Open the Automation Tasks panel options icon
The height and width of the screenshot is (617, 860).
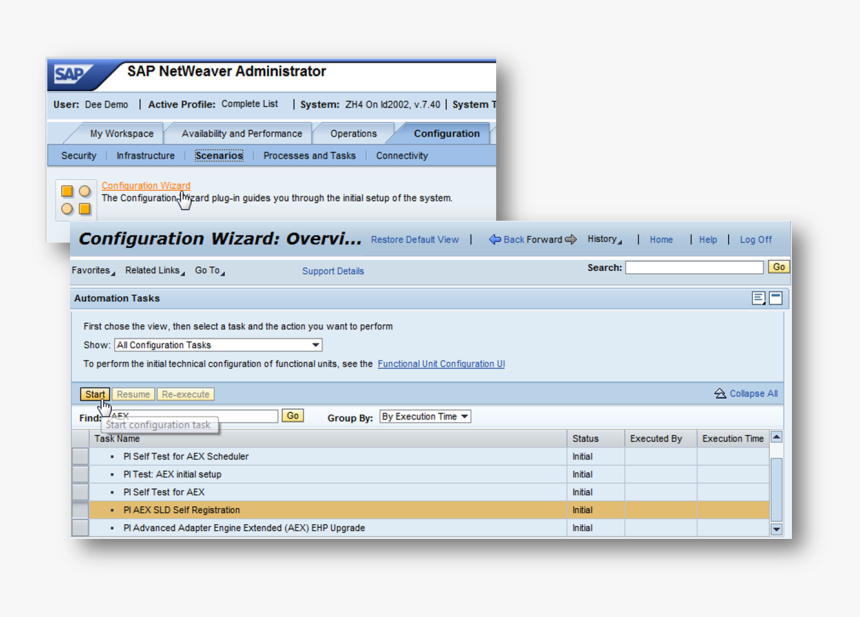click(x=759, y=298)
